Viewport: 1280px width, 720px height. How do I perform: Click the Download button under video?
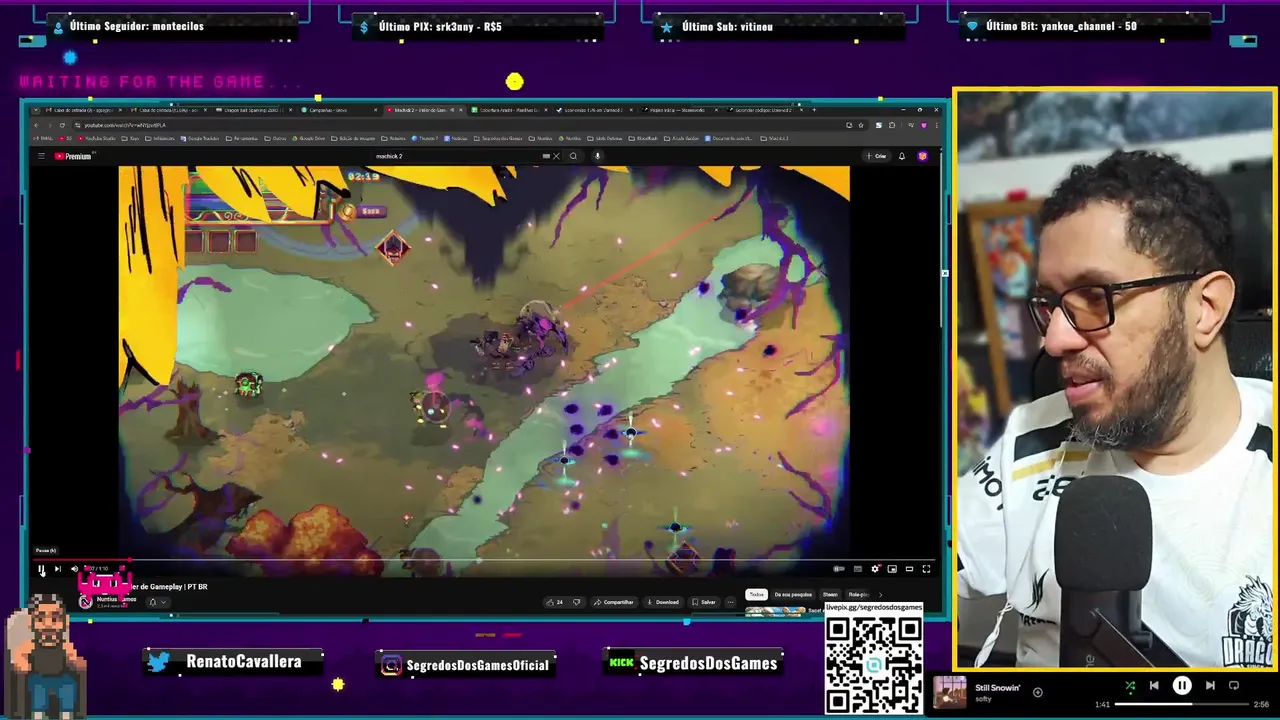pos(663,602)
